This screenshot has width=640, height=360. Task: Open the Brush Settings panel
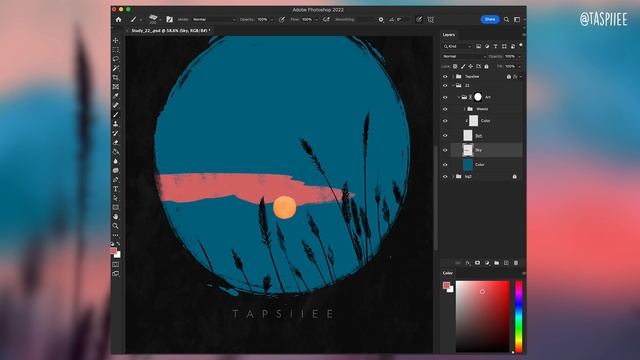pyautogui.click(x=169, y=19)
